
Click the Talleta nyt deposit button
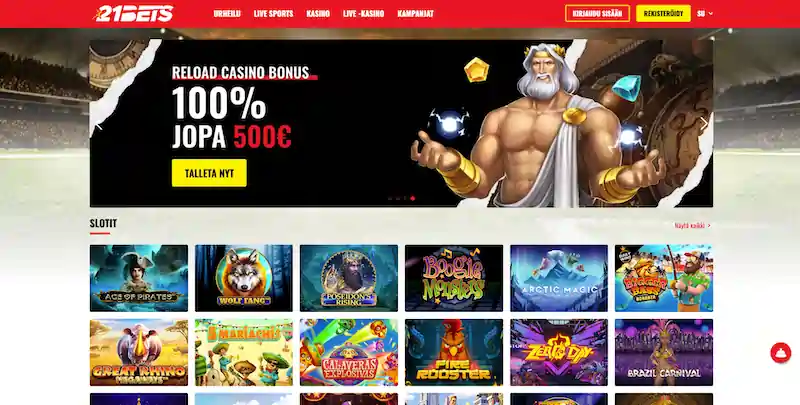click(x=209, y=173)
